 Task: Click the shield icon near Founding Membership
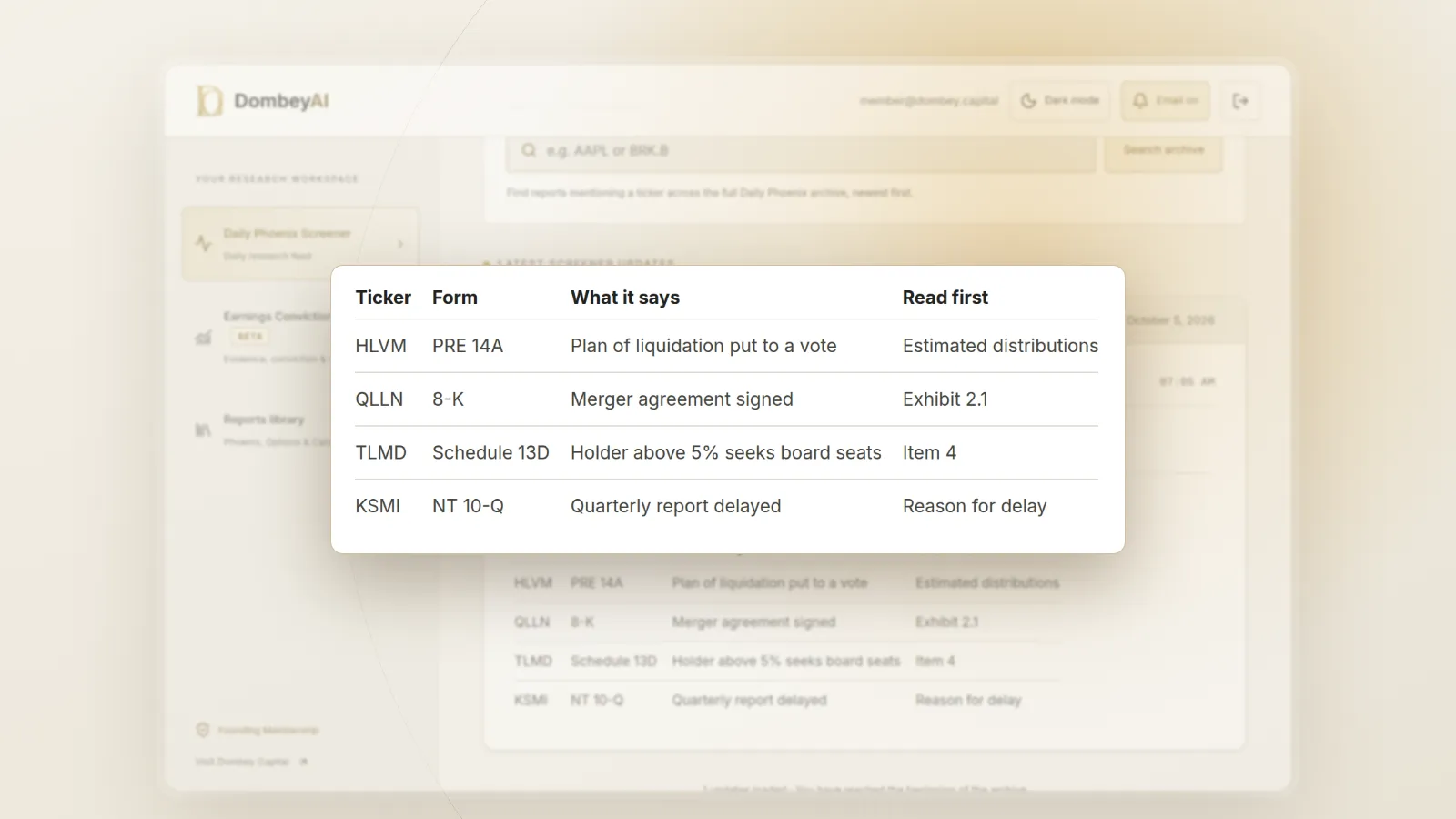[203, 730]
